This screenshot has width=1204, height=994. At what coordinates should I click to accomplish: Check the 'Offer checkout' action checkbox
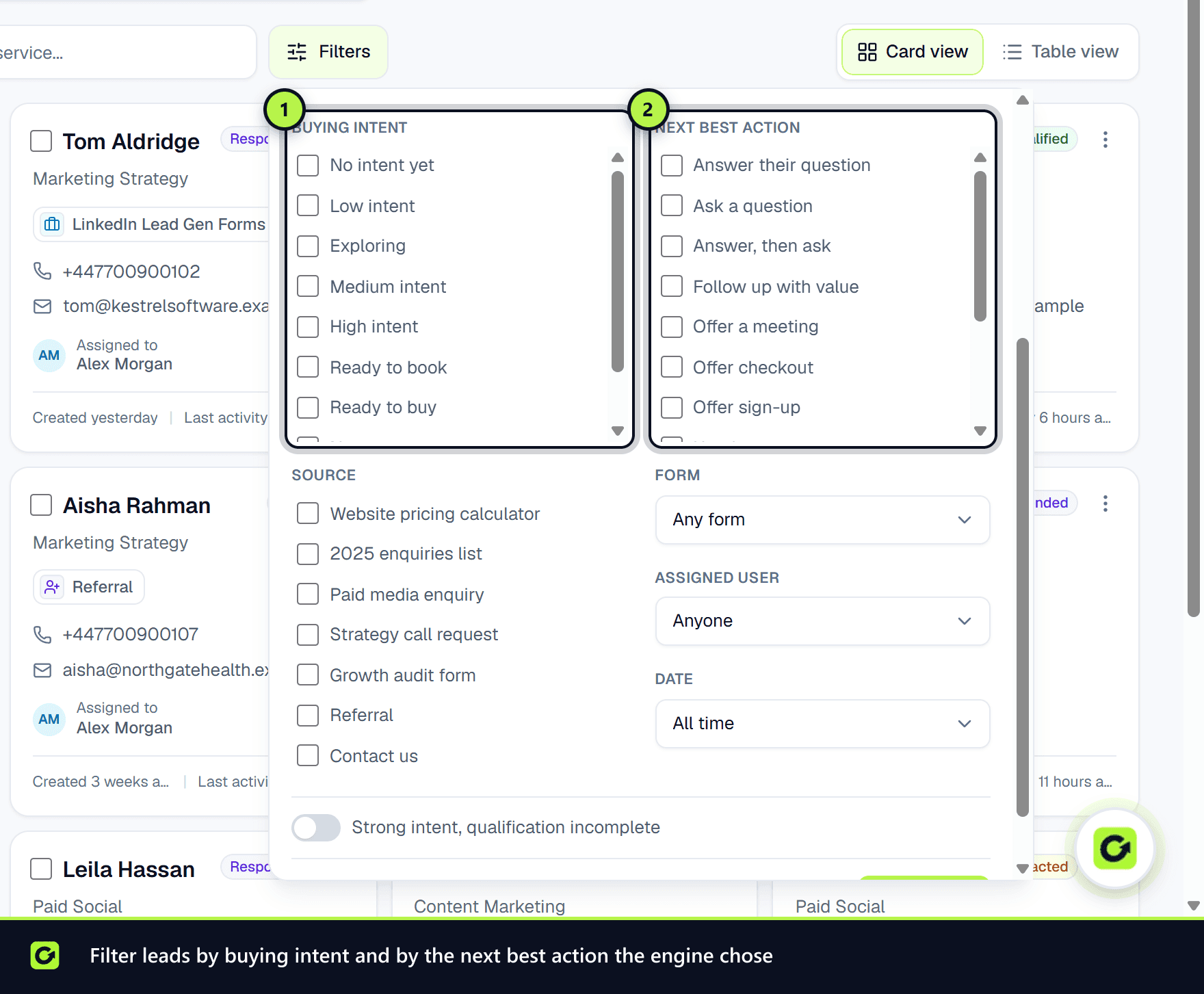pyautogui.click(x=672, y=367)
